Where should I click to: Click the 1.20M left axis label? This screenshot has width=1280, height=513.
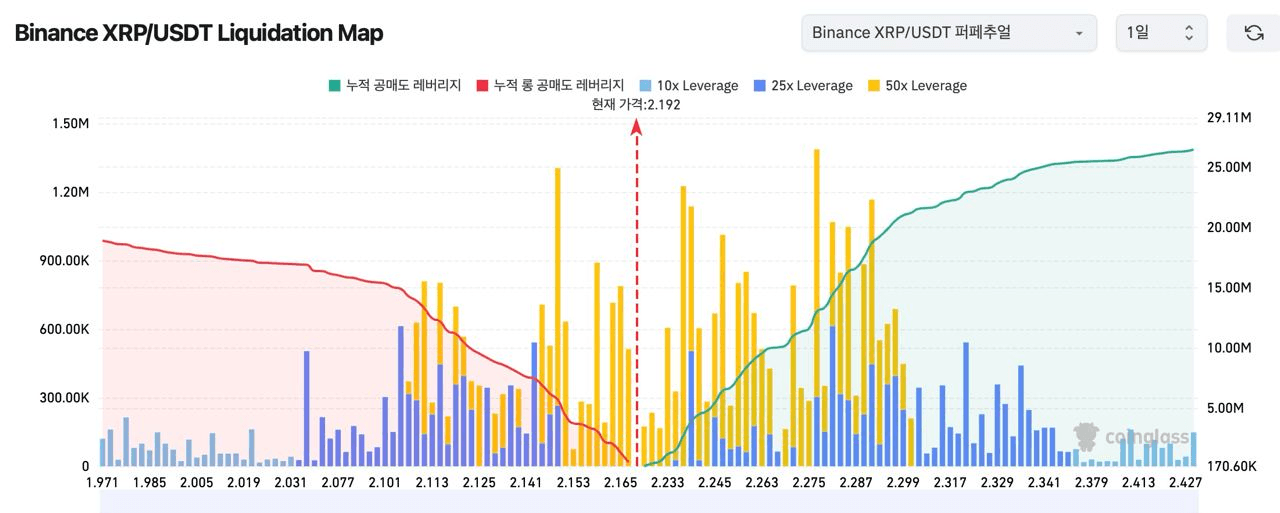coord(69,192)
